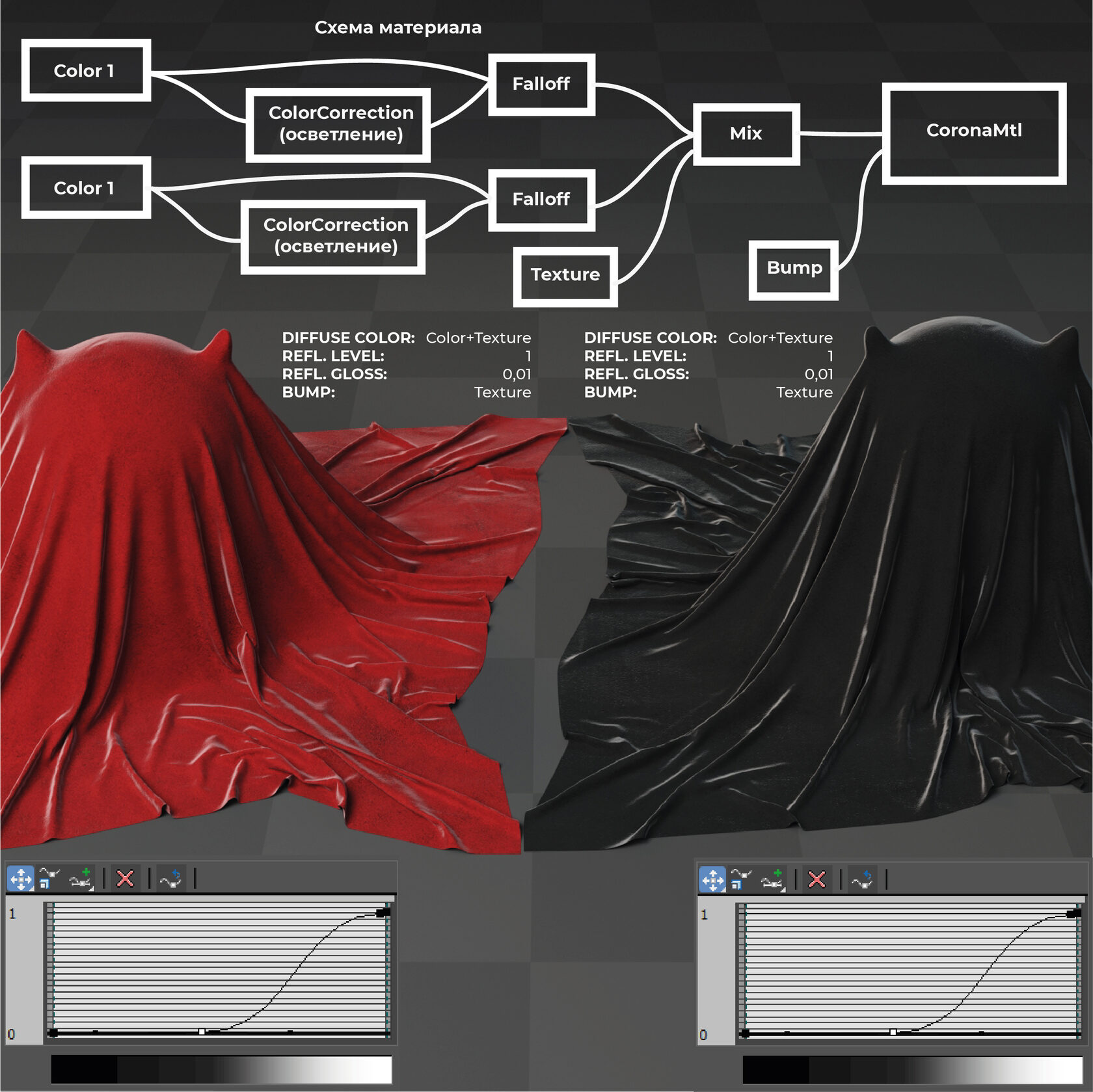Viewport: 1093px width, 1092px height.
Task: Click Reset Curves icon in left curve editor
Action: click(170, 879)
